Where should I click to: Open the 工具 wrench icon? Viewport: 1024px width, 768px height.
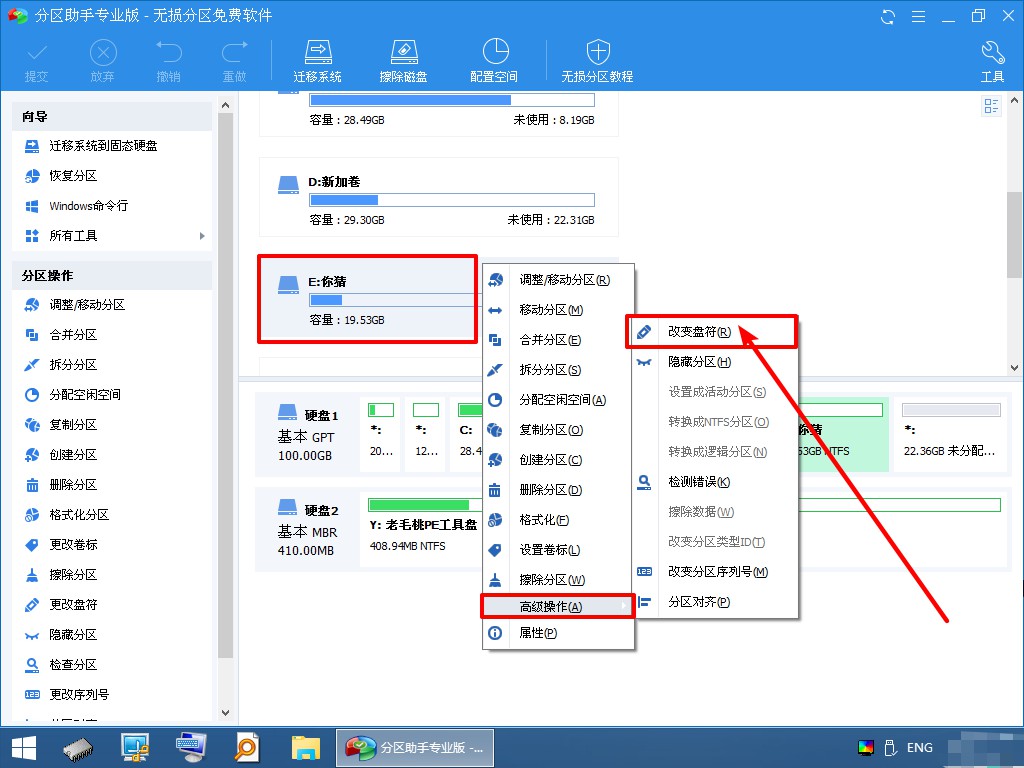point(992,61)
